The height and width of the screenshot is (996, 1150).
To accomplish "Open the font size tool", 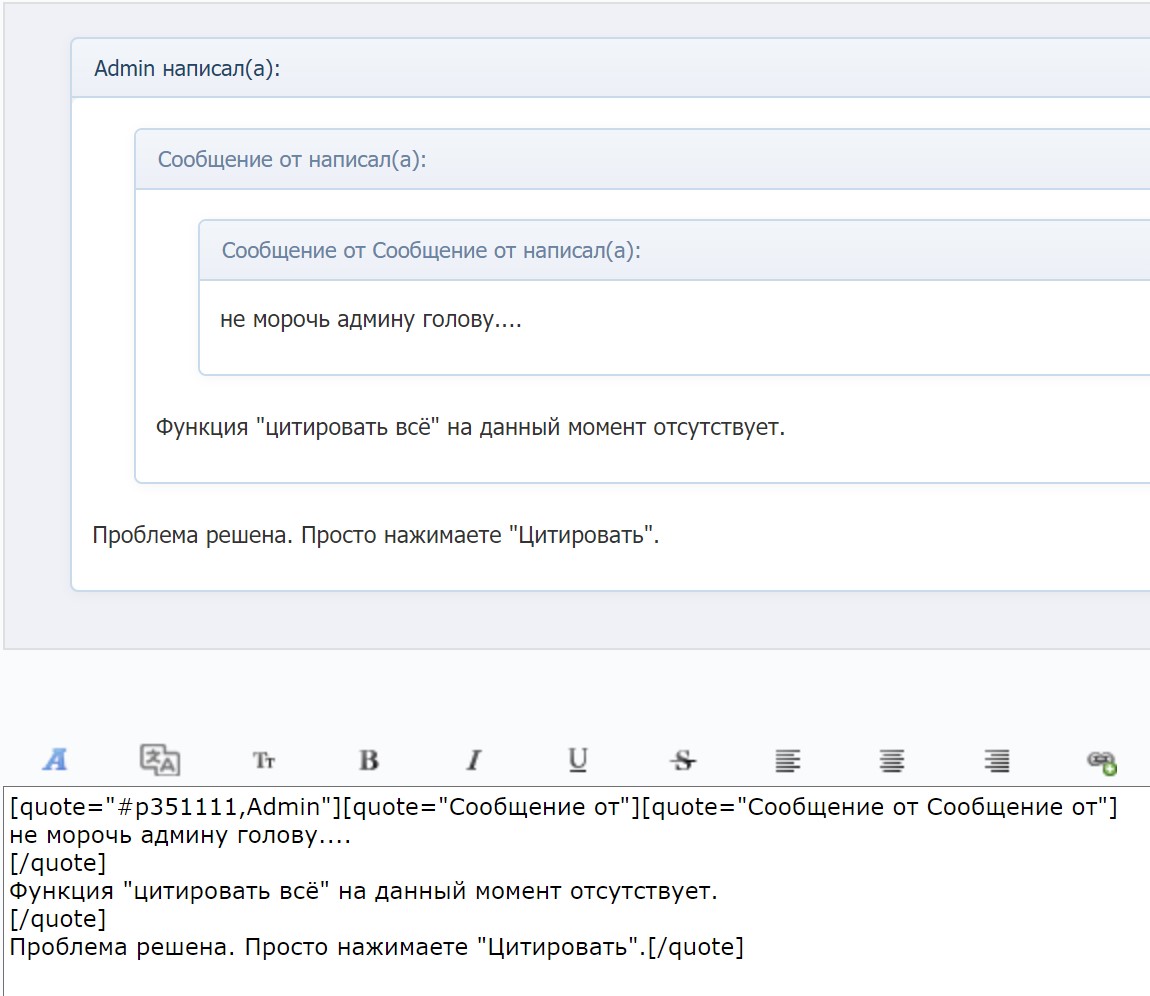I will pos(264,761).
